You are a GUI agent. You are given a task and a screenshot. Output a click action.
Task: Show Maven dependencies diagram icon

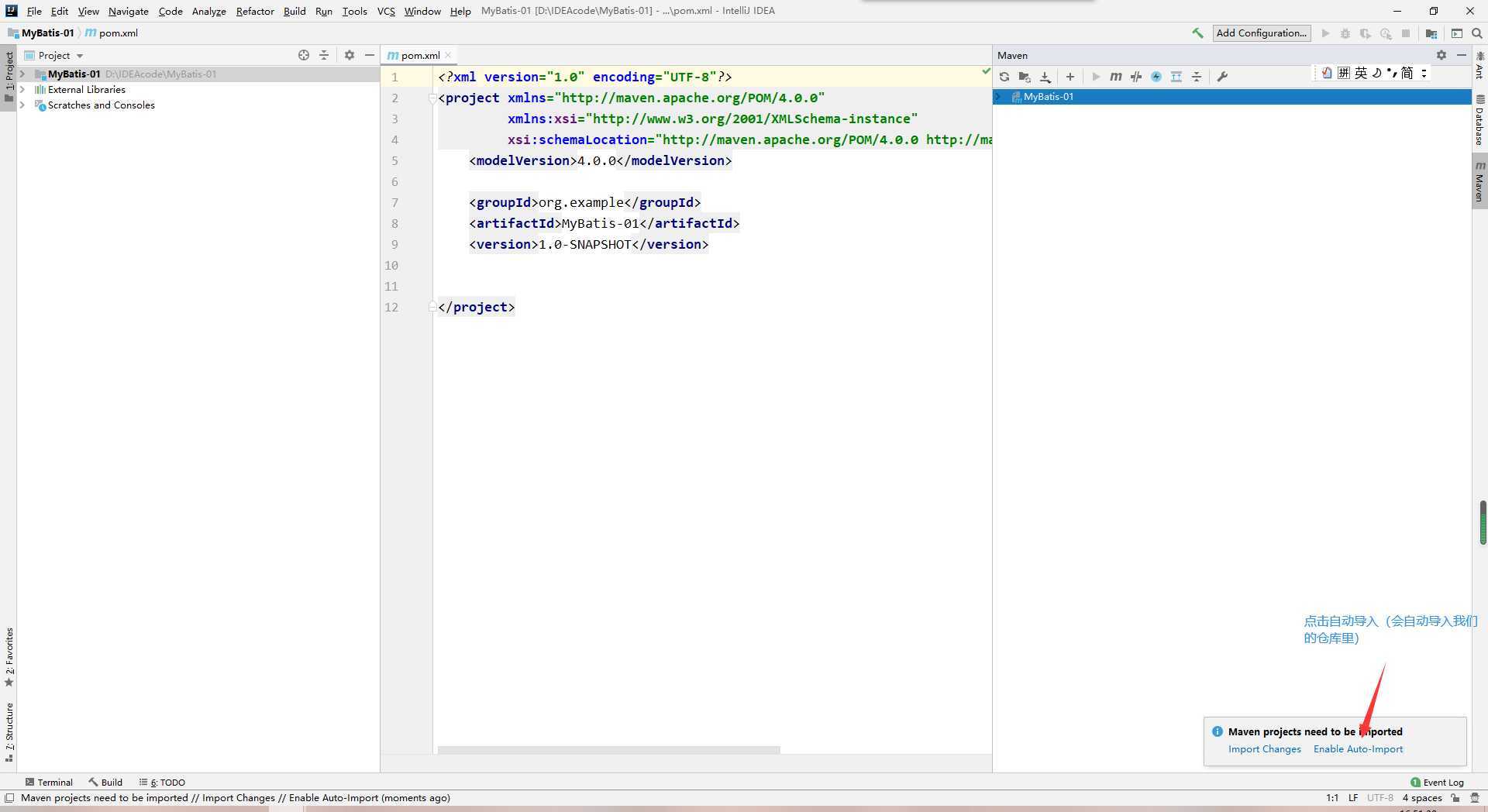[x=1176, y=77]
